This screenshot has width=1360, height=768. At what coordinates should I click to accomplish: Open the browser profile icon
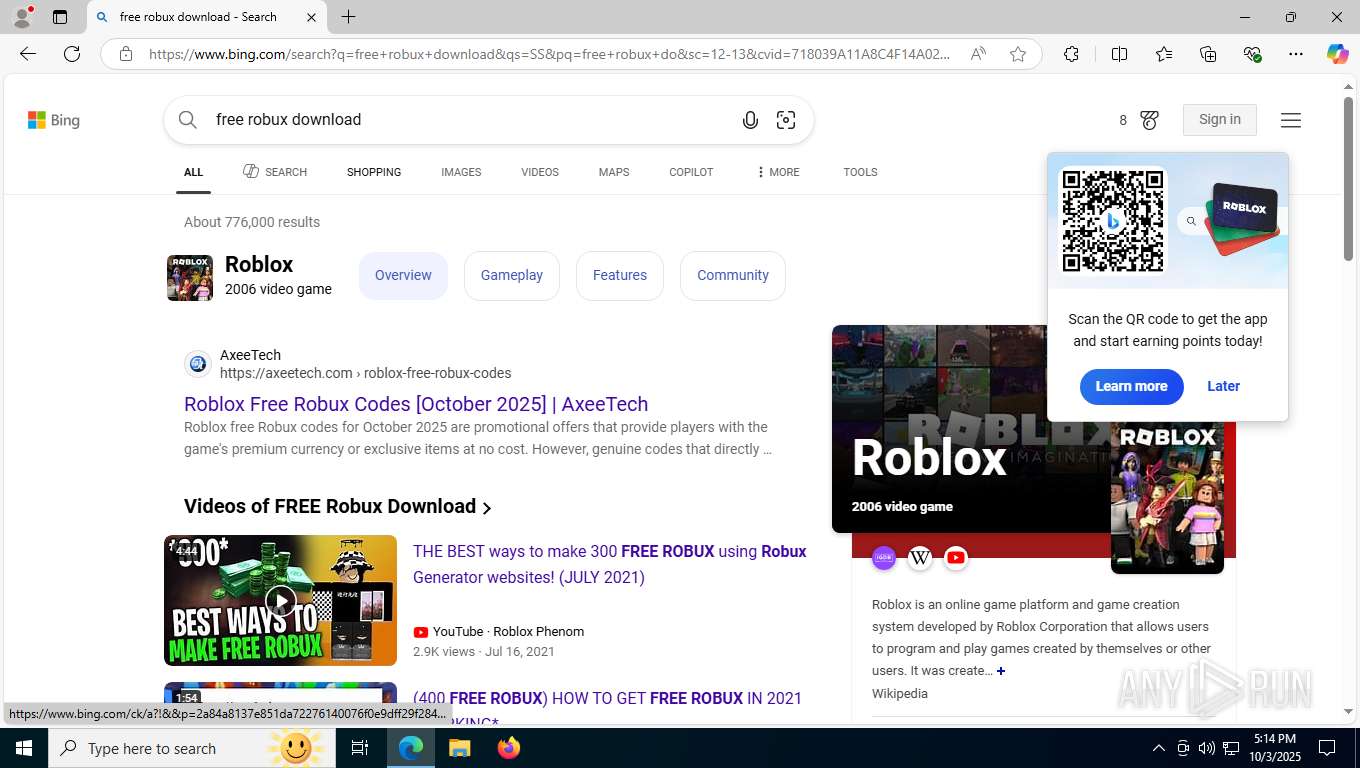22,17
